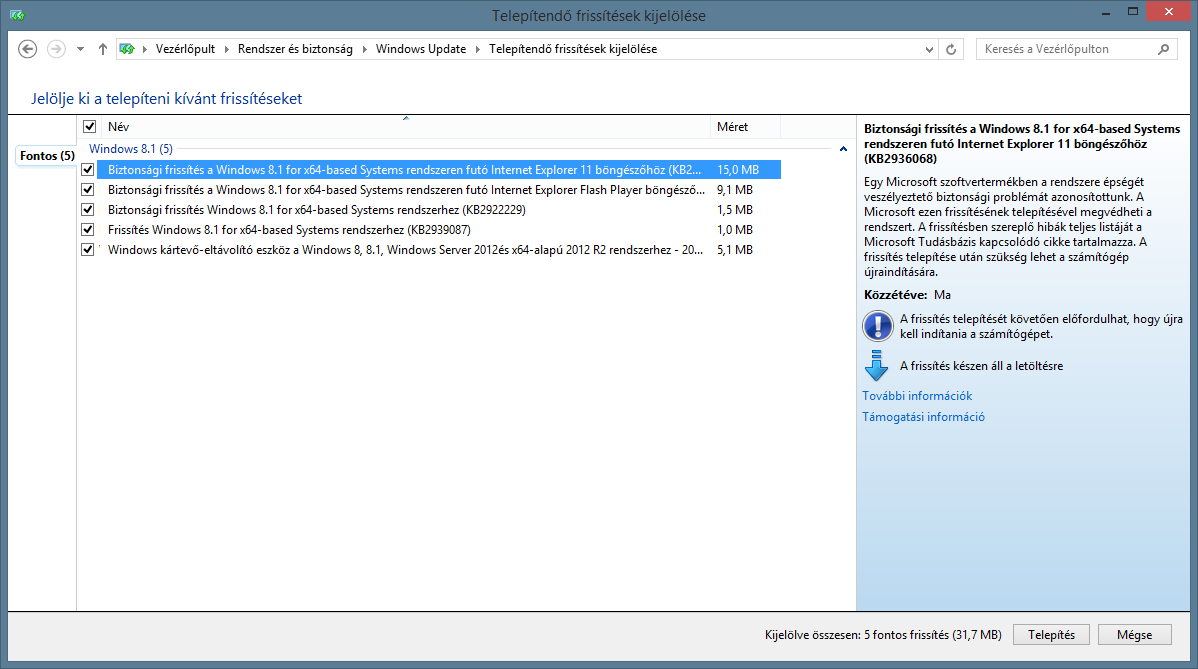Click the Kijelölve összesen summary text
Image resolution: width=1198 pixels, height=669 pixels.
(882, 635)
